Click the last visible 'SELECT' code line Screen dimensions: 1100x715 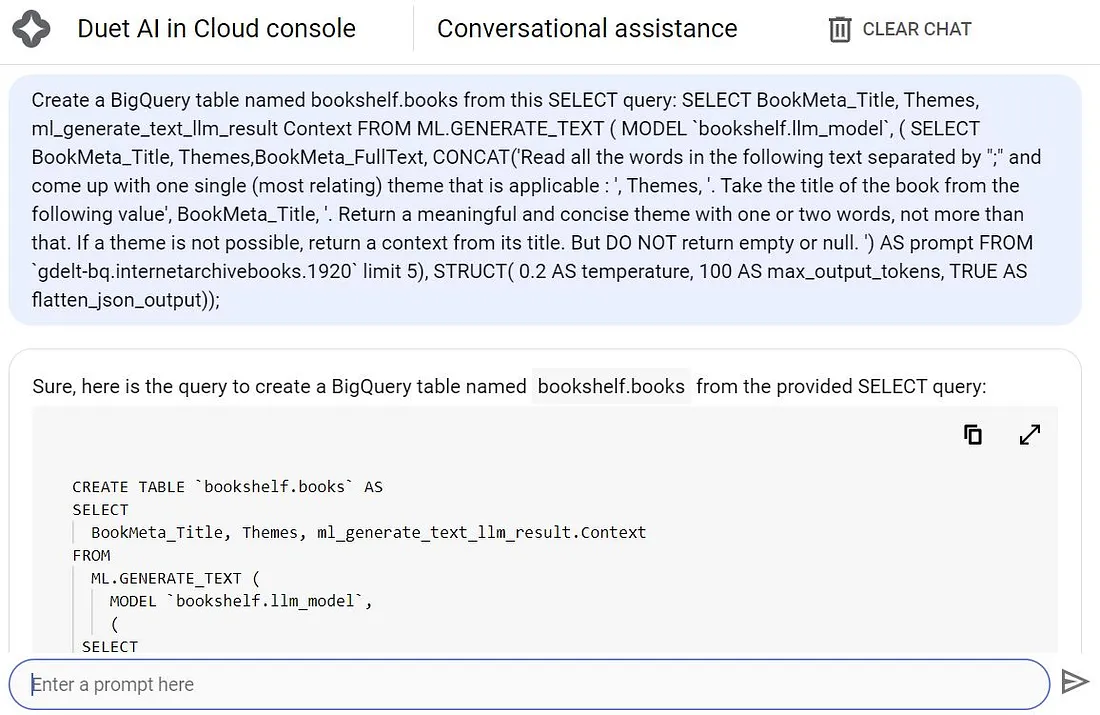point(110,646)
